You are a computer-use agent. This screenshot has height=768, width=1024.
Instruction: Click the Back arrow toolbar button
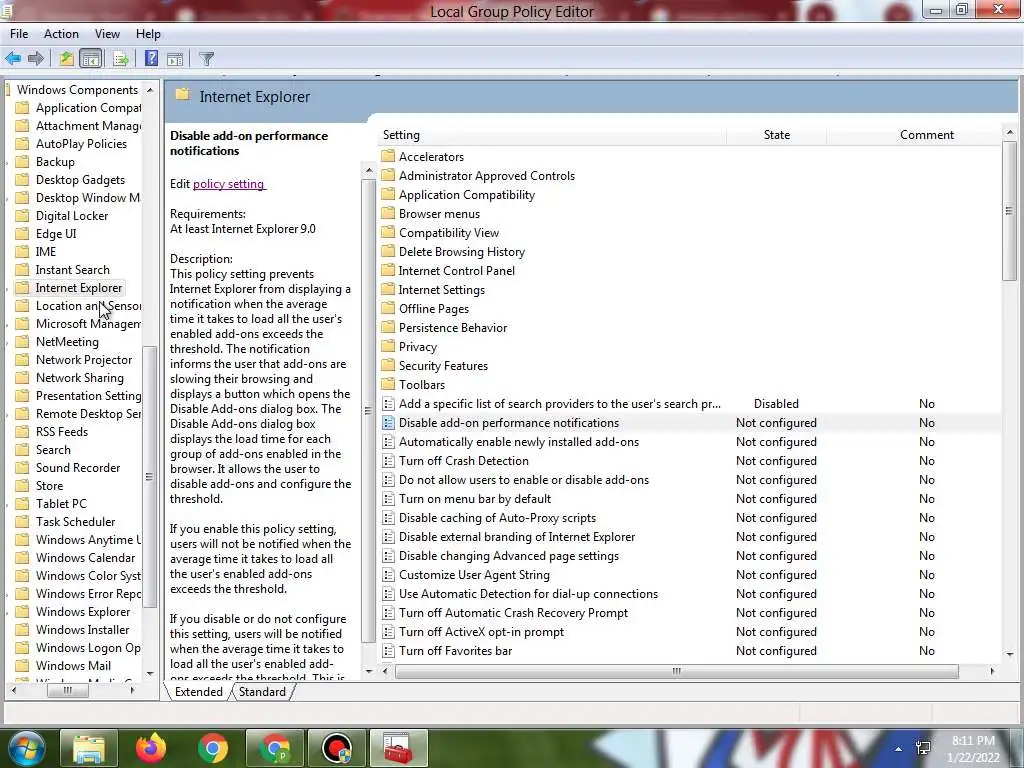tap(13, 59)
